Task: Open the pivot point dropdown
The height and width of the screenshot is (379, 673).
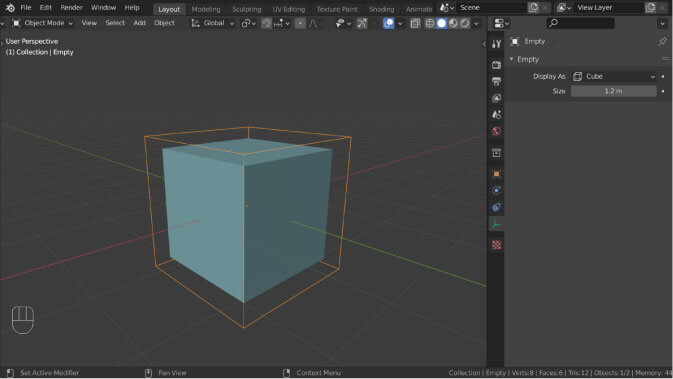Action: pos(248,23)
